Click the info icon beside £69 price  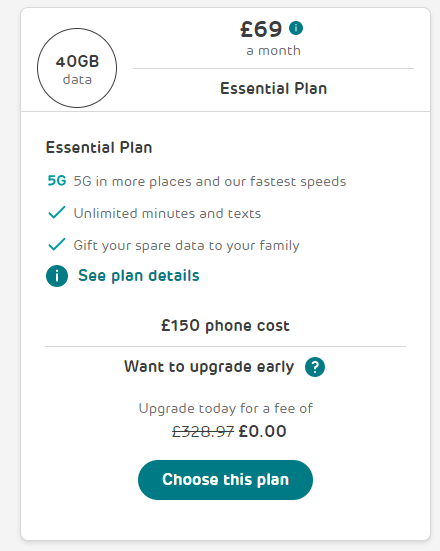click(x=296, y=28)
